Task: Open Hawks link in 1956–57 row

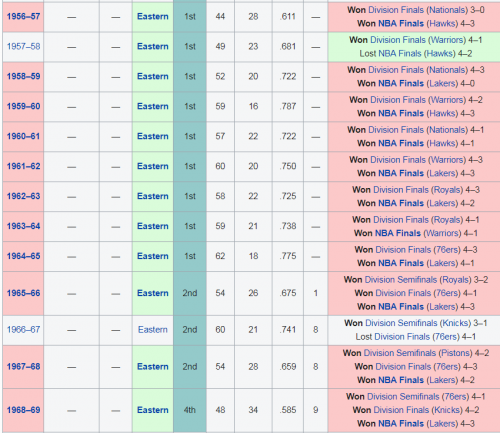Action: click(x=442, y=24)
